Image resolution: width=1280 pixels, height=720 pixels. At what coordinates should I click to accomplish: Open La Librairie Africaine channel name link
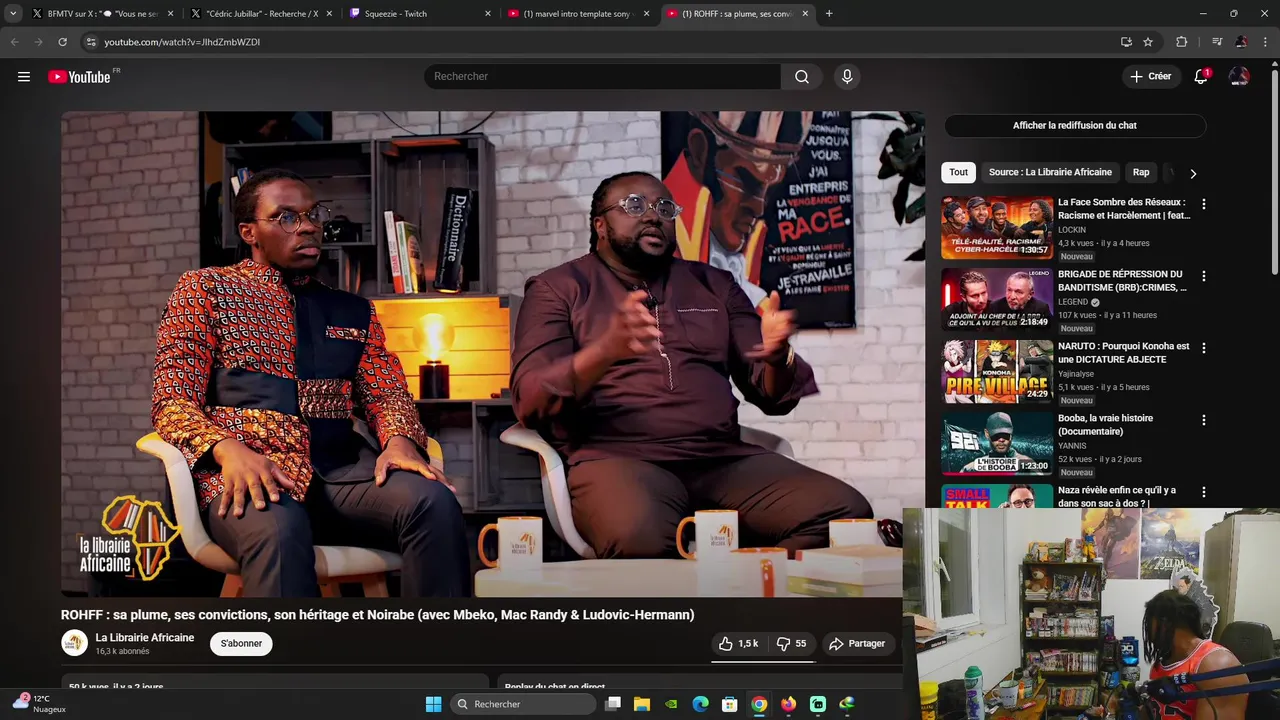pyautogui.click(x=145, y=638)
